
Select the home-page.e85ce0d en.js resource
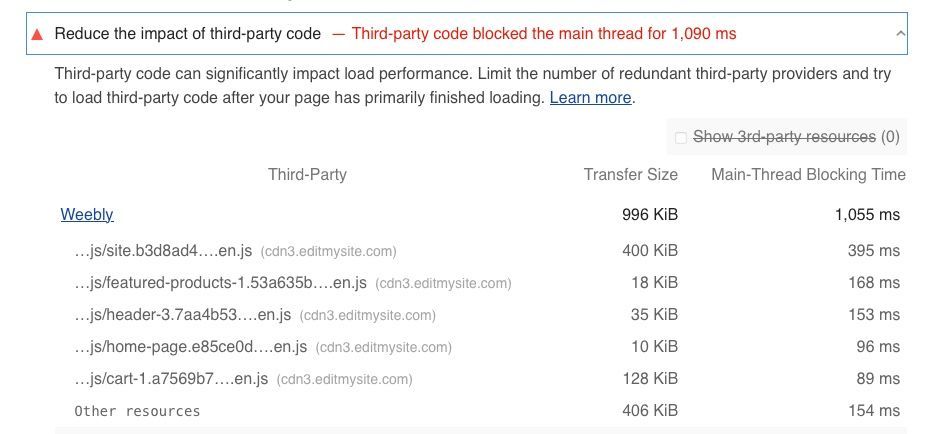[190, 347]
